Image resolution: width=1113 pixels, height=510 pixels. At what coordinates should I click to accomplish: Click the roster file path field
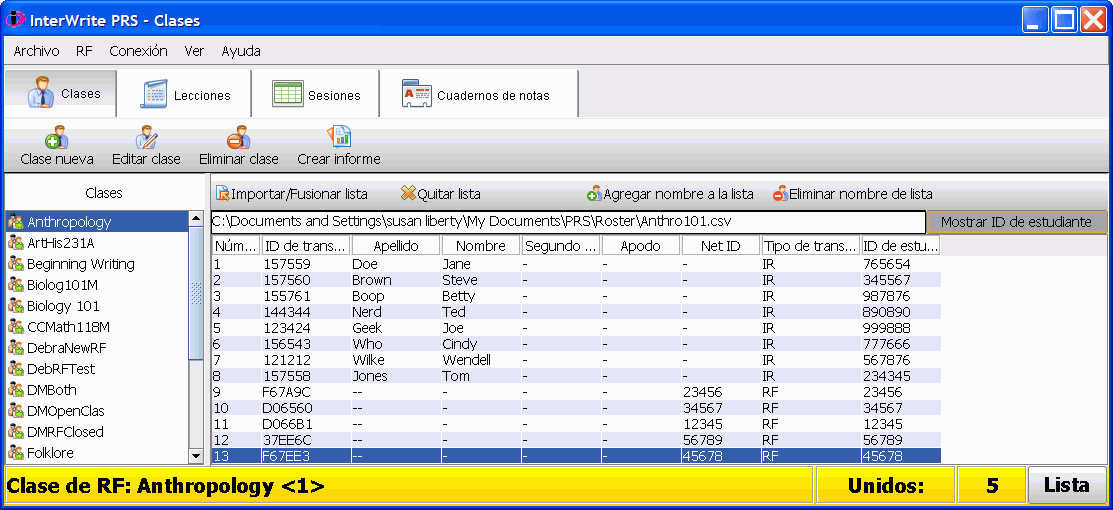(569, 222)
